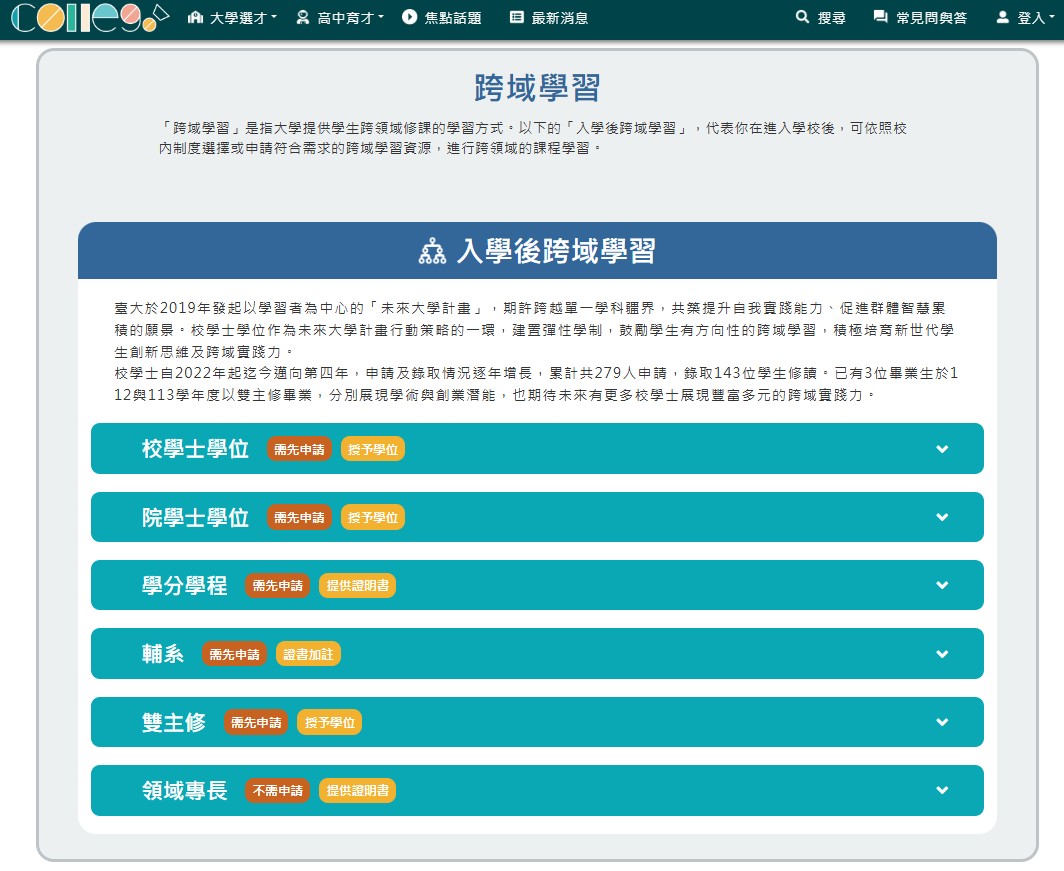This screenshot has height=871, width=1064.
Task: Click the 焦點話題 play circle icon
Action: pyautogui.click(x=409, y=17)
